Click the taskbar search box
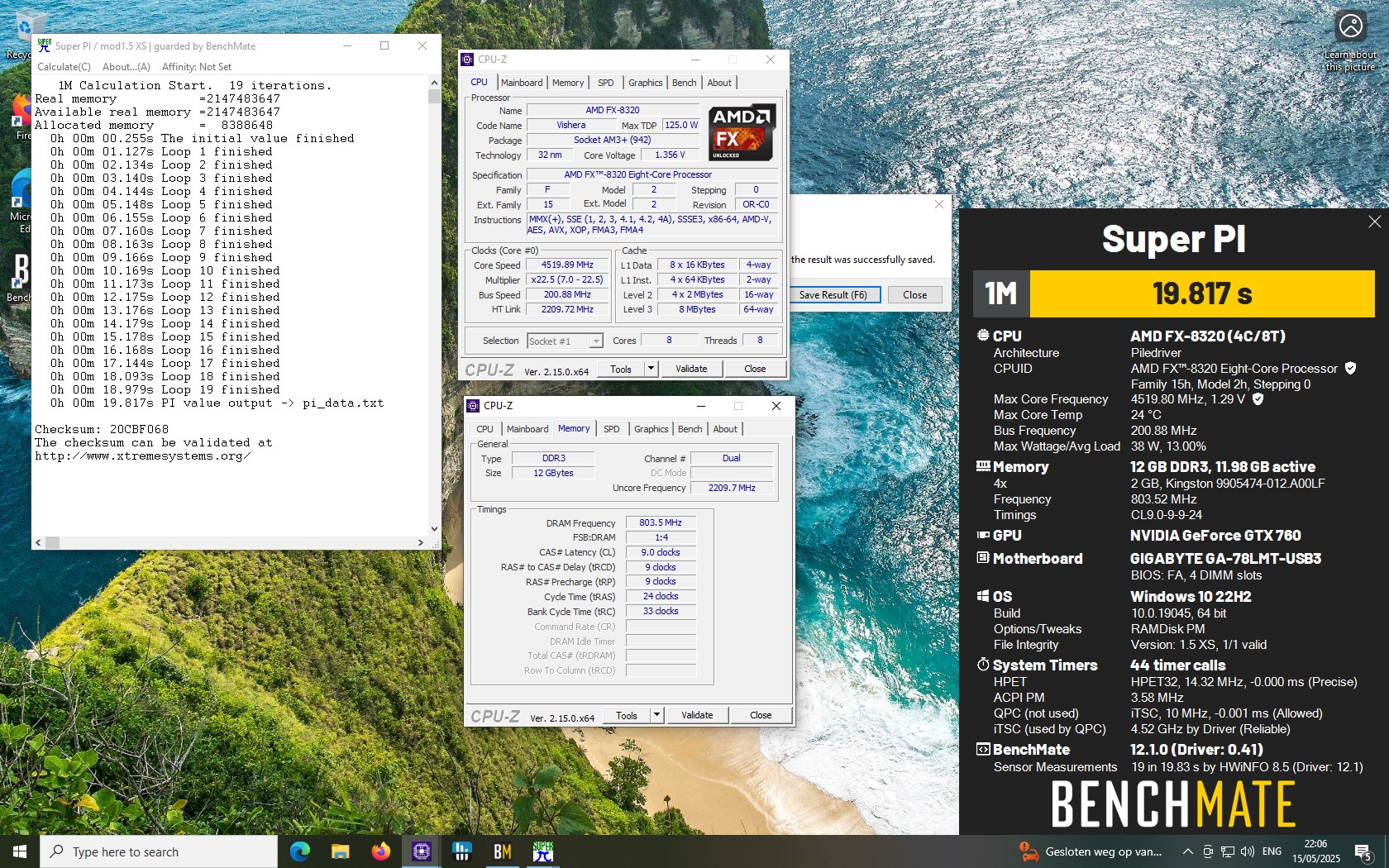Image resolution: width=1389 pixels, height=868 pixels. tap(159, 851)
